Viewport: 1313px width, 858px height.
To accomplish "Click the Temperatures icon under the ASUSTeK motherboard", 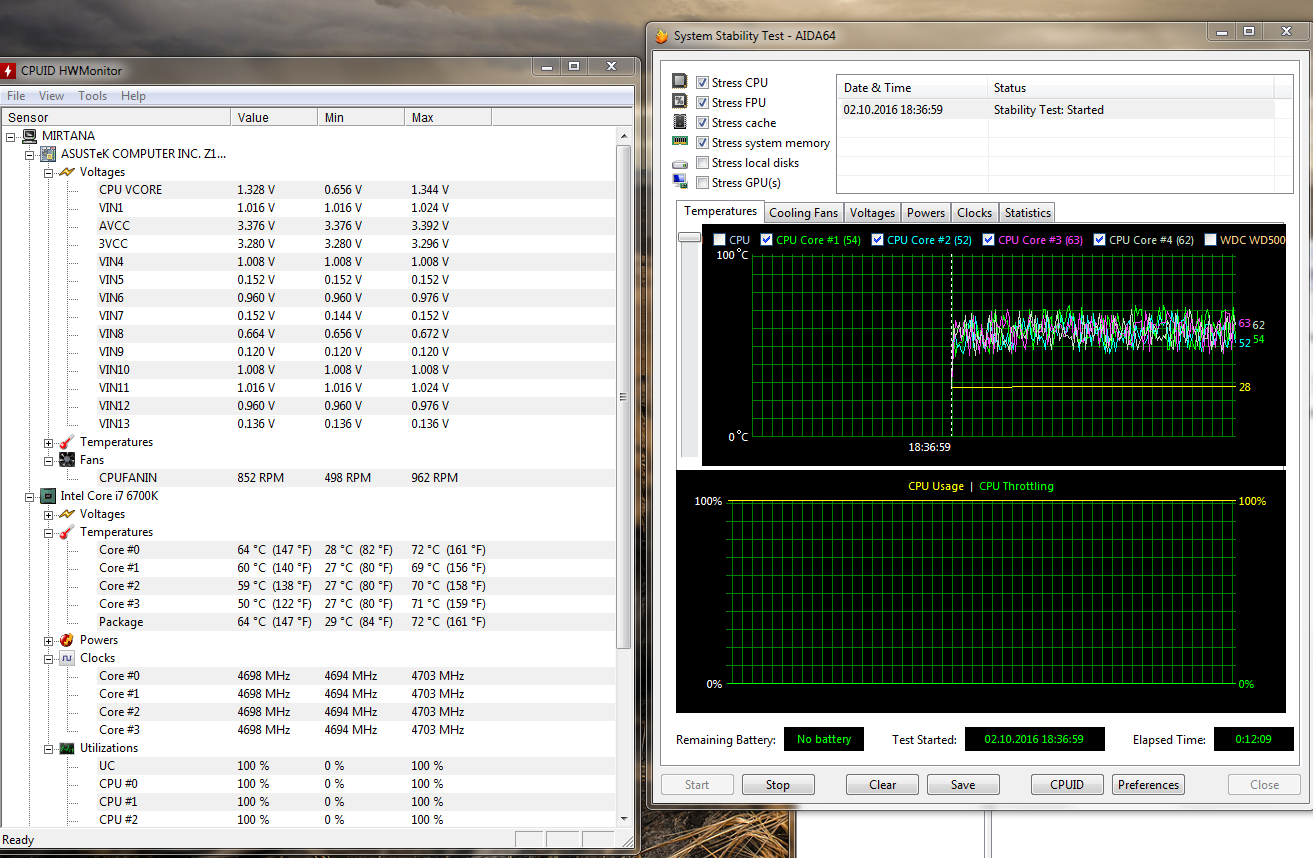I will [x=67, y=442].
